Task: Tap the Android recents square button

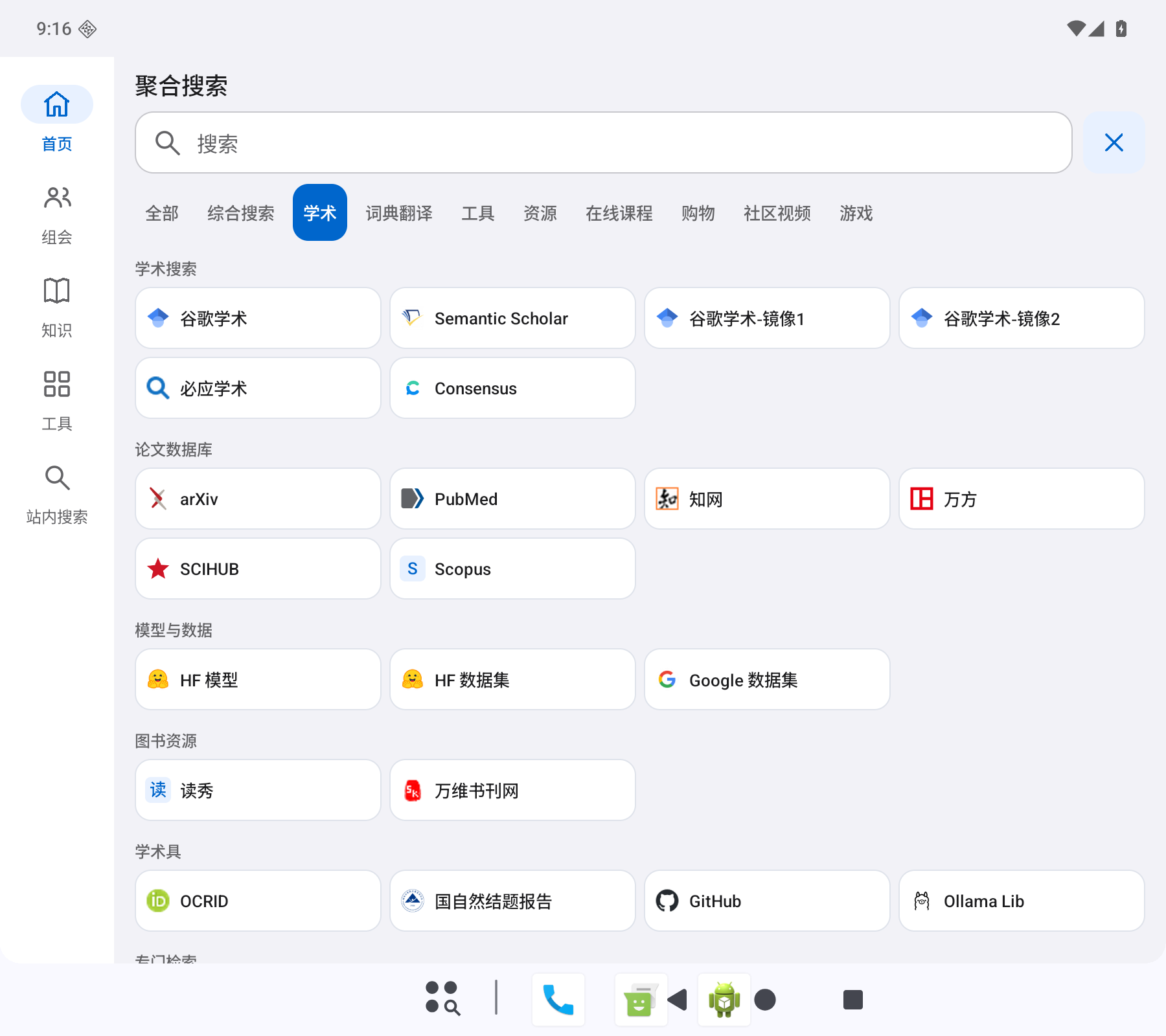Action: (x=853, y=999)
